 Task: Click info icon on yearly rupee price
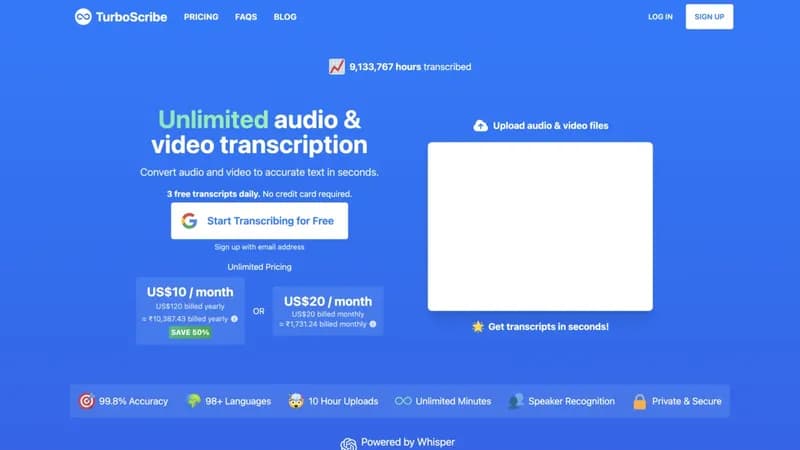coord(234,319)
